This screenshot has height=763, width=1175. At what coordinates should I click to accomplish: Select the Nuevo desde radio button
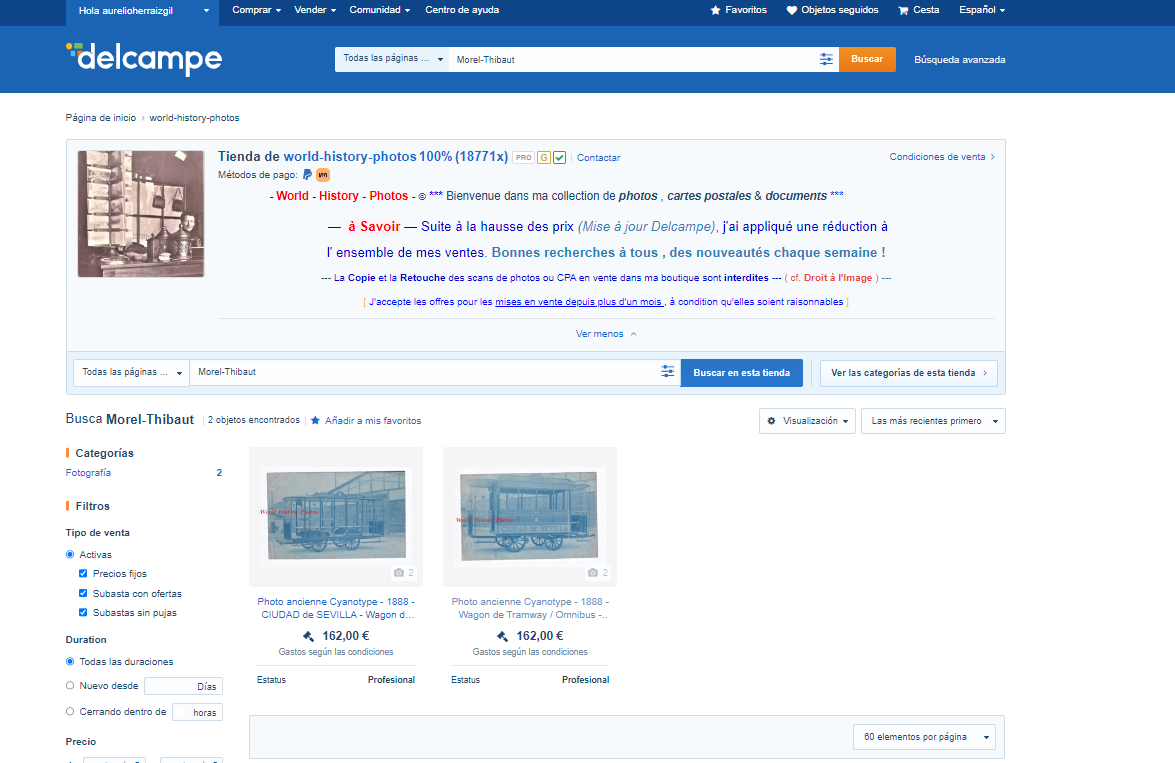[x=70, y=685]
